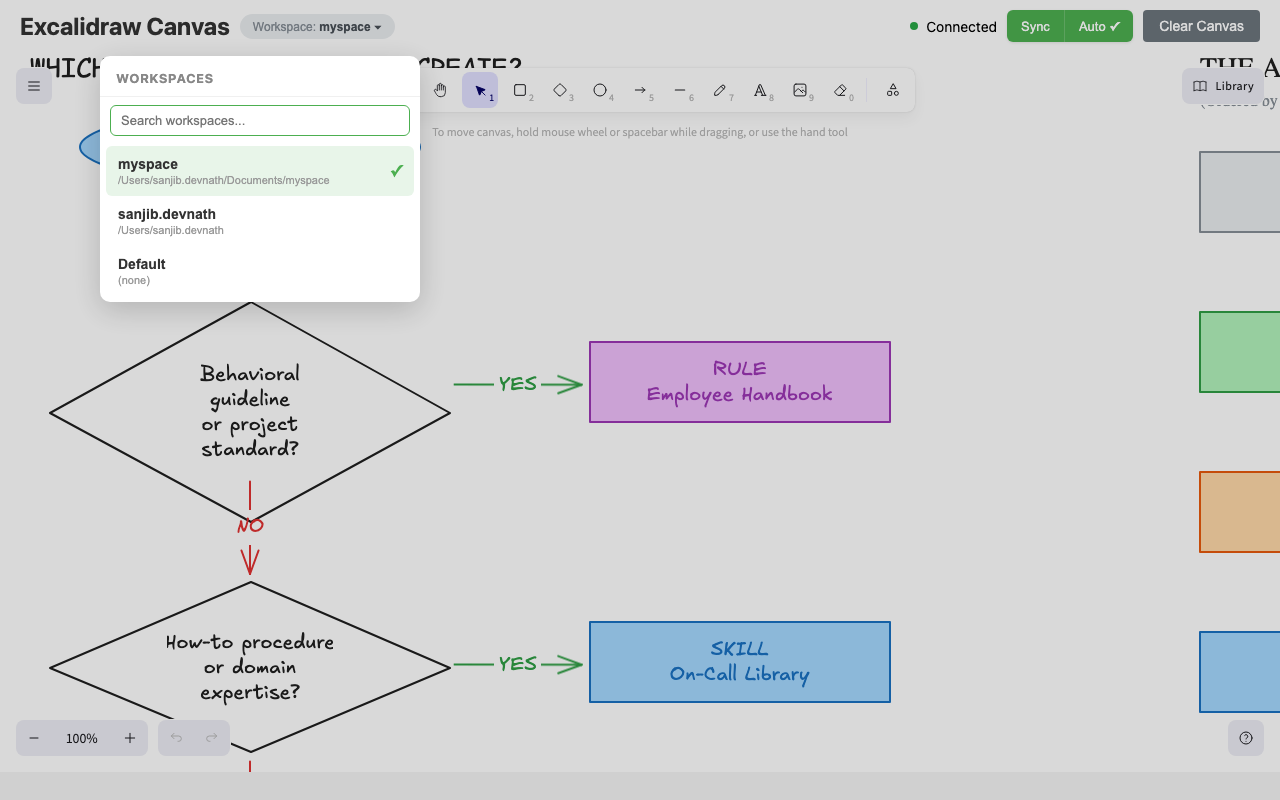The width and height of the screenshot is (1280, 800).
Task: Click Clear Canvas
Action: (1200, 26)
